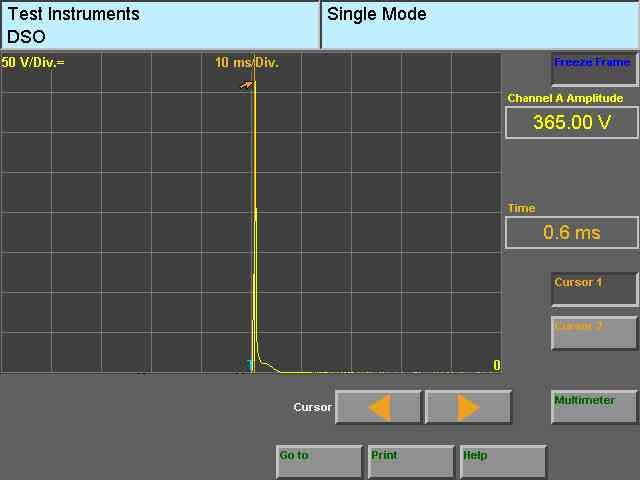This screenshot has width=640, height=480.
Task: Open the Go to menu
Action: click(319, 462)
